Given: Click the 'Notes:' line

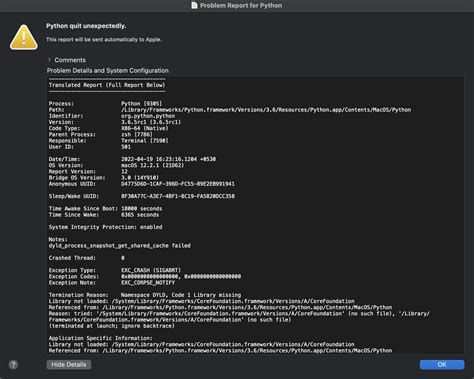Looking at the screenshot, I should coord(58,239).
